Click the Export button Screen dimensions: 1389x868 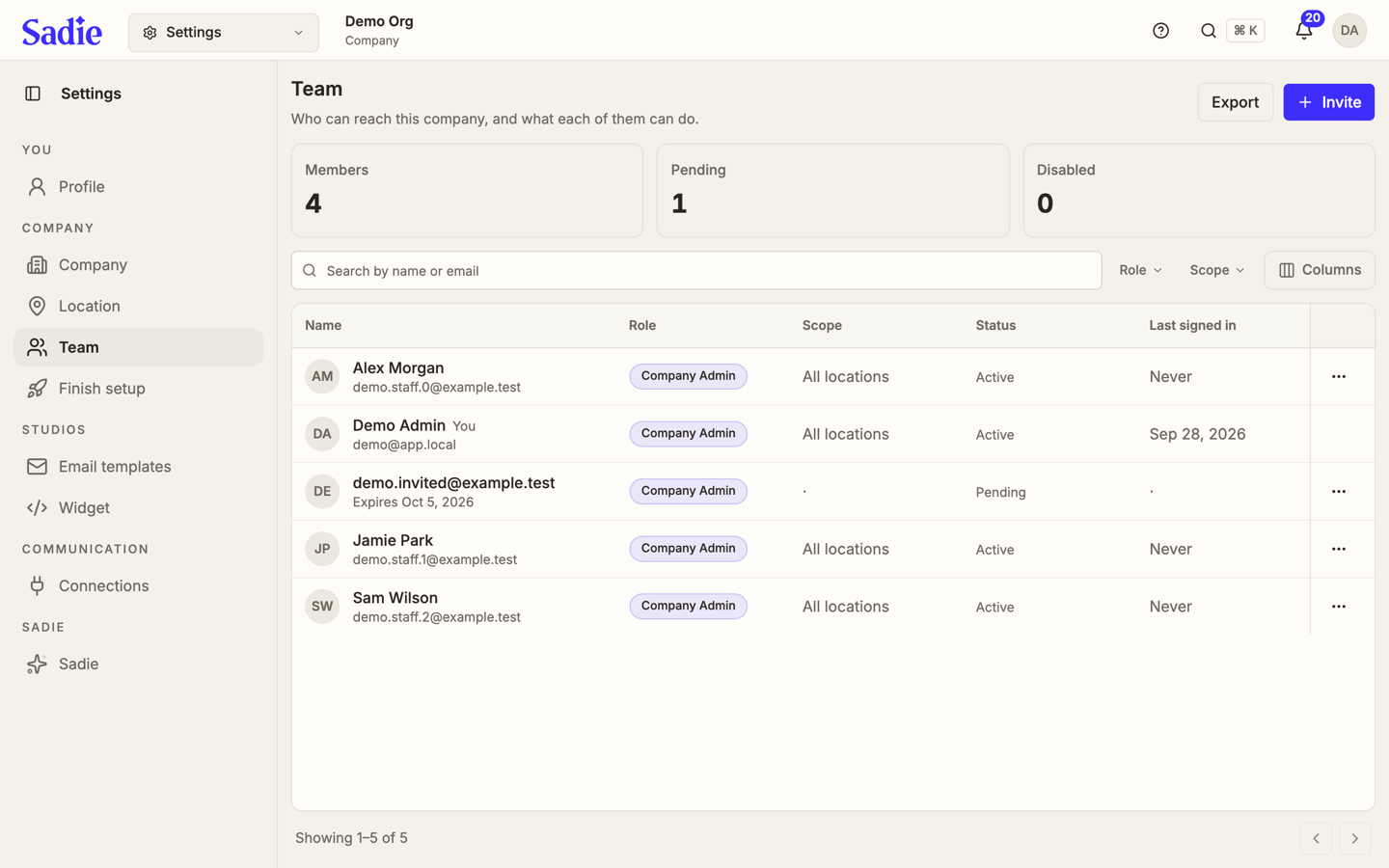tap(1235, 102)
